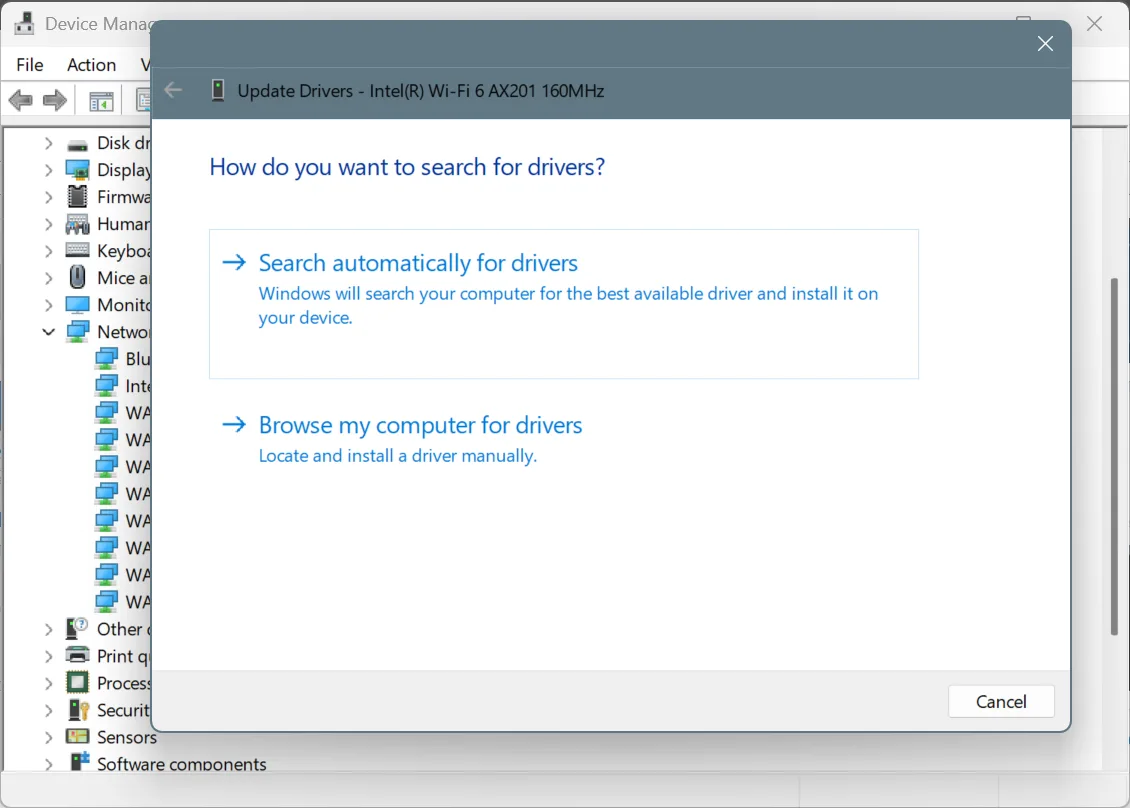Select the Other devices icon
This screenshot has height=808, width=1130.
click(77, 629)
